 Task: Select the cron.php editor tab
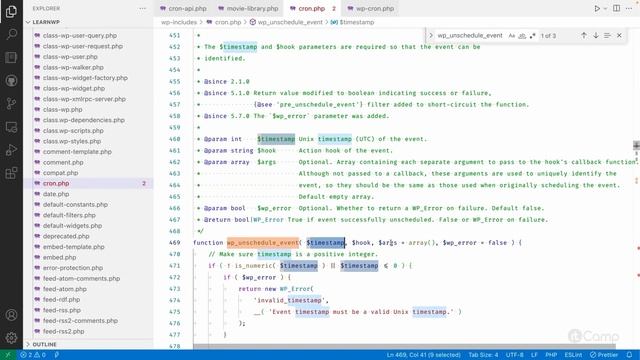coord(312,9)
